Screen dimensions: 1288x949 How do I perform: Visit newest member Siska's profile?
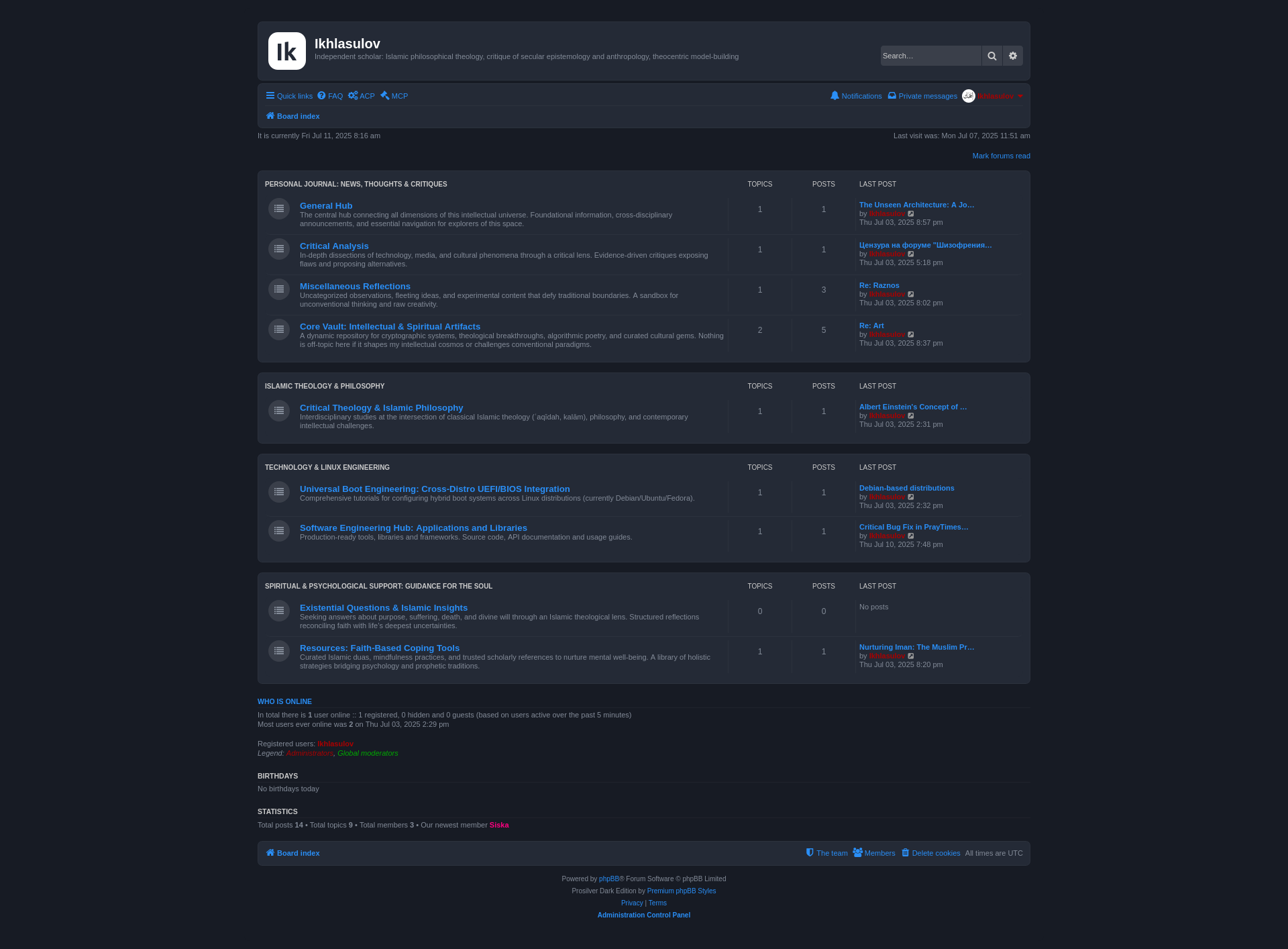pyautogui.click(x=499, y=825)
